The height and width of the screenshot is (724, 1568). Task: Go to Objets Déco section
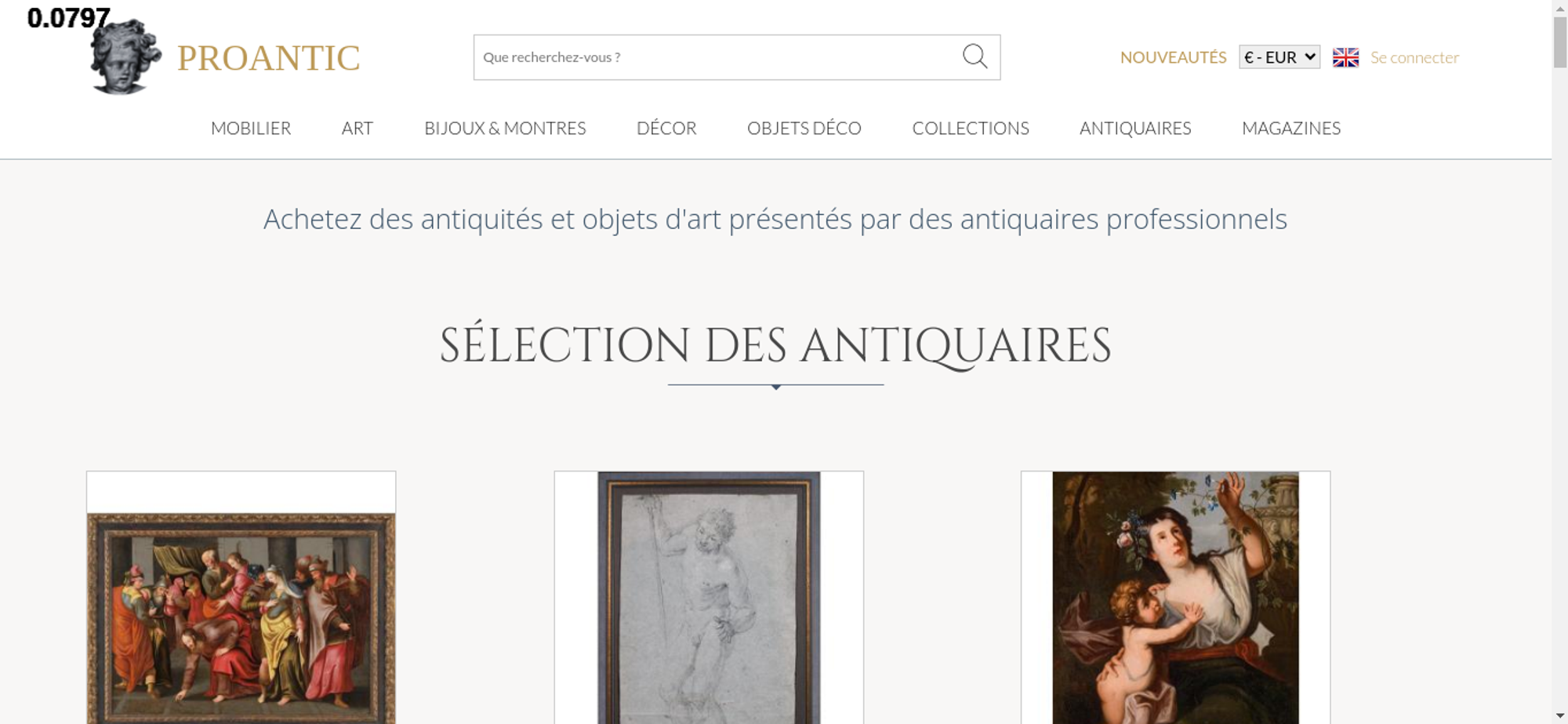pyautogui.click(x=804, y=128)
